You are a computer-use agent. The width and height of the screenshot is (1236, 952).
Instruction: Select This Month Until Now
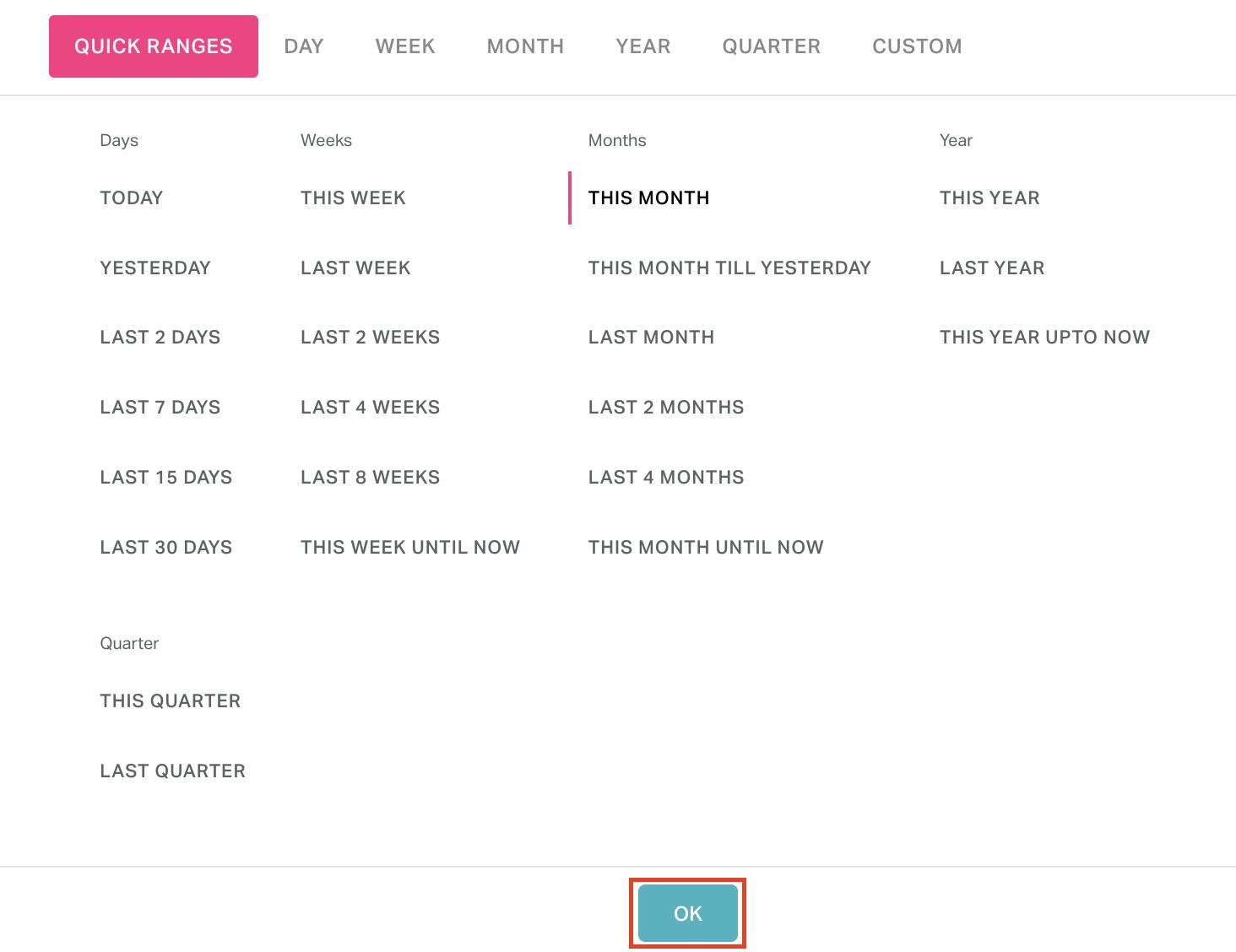(706, 547)
